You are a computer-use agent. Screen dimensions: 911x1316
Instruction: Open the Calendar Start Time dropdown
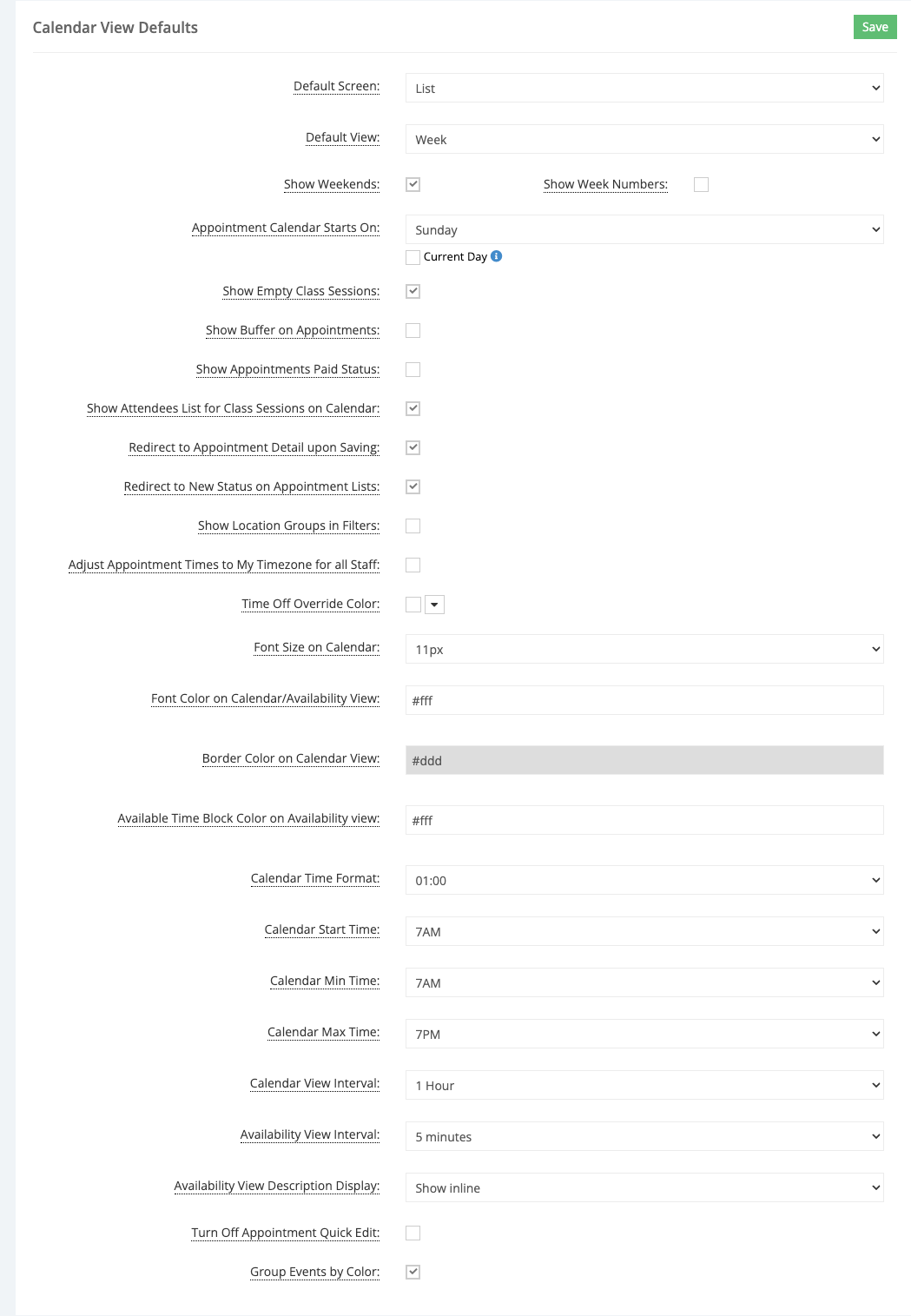(x=643, y=931)
